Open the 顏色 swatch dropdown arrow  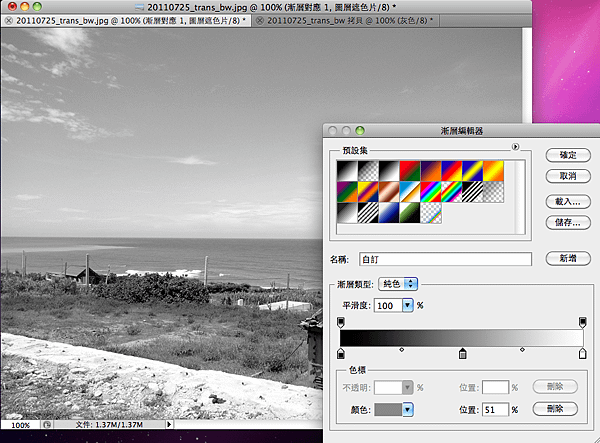[408, 410]
